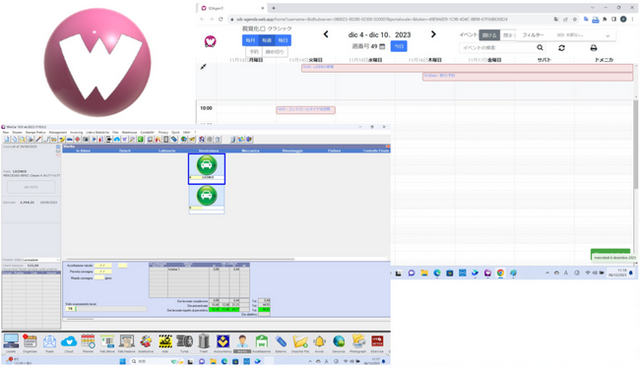
Task: Open the Accountancy icon
Action: pyautogui.click(x=223, y=342)
